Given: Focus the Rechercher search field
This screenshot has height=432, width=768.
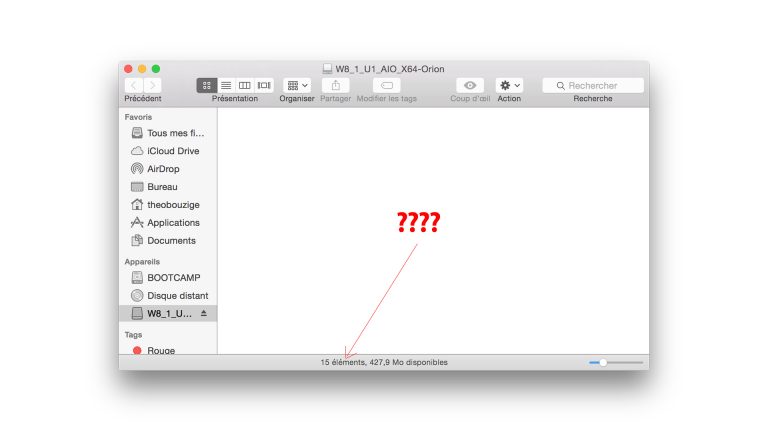Looking at the screenshot, I should coord(593,85).
